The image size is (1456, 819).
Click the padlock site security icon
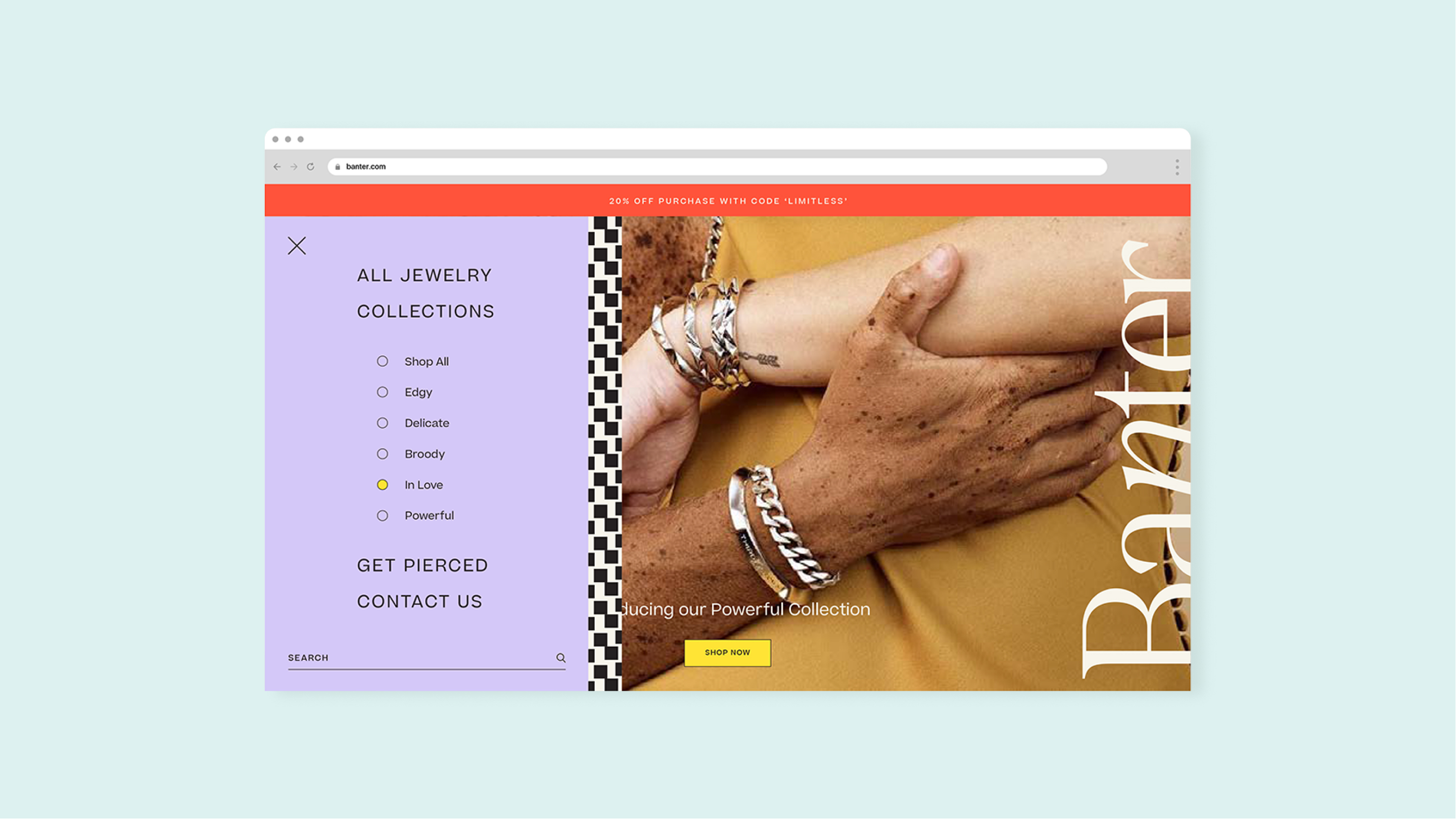338,167
